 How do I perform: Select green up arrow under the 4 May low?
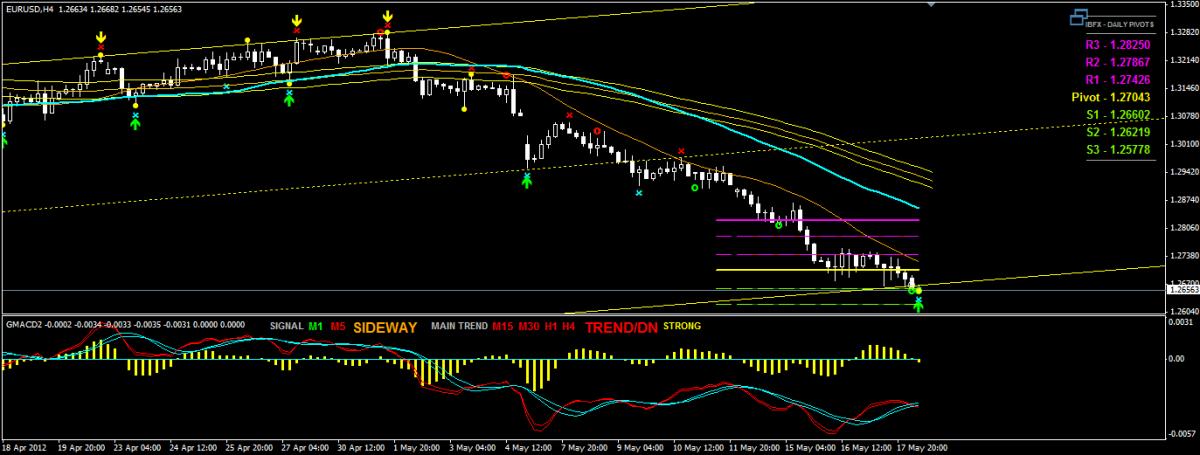click(x=527, y=181)
